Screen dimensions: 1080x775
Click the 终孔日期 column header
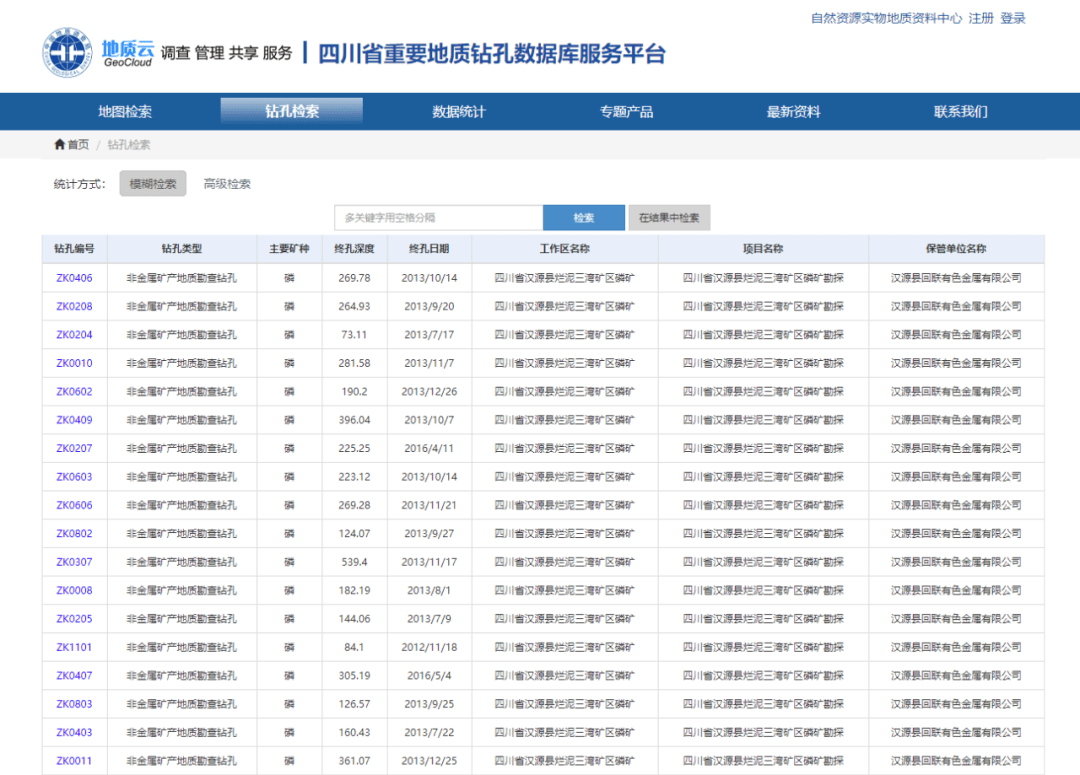429,249
